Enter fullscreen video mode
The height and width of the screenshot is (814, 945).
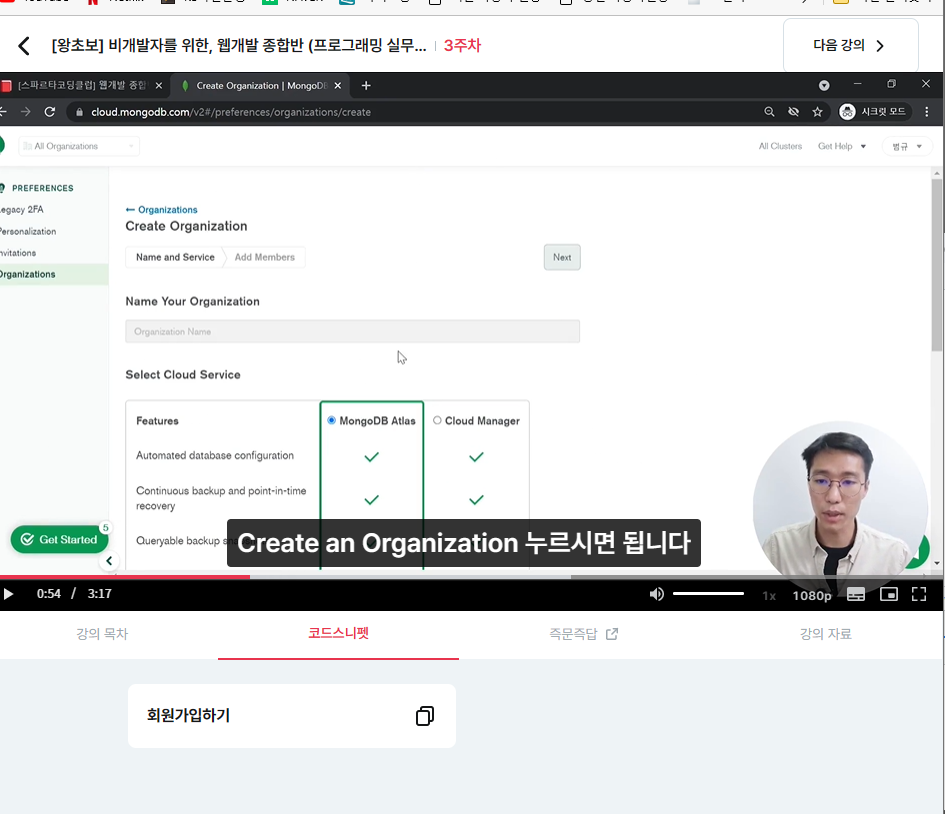click(918, 595)
